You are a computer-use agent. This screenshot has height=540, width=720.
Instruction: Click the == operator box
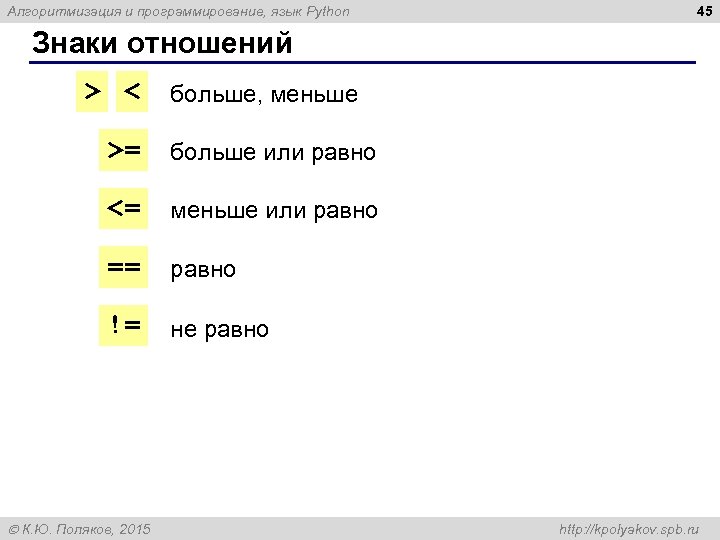pos(124,267)
